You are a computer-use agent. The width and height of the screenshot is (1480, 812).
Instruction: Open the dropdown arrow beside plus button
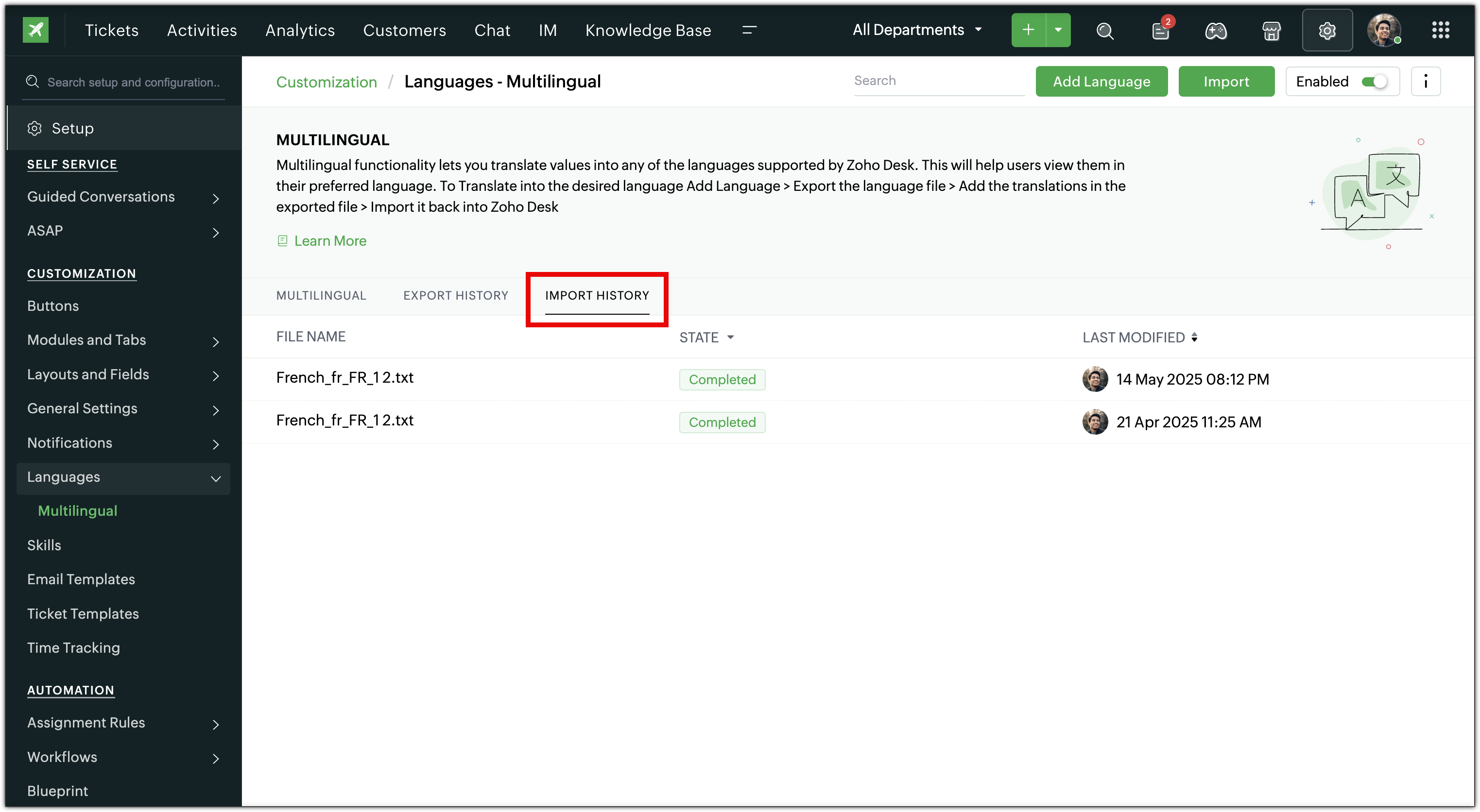coord(1058,30)
